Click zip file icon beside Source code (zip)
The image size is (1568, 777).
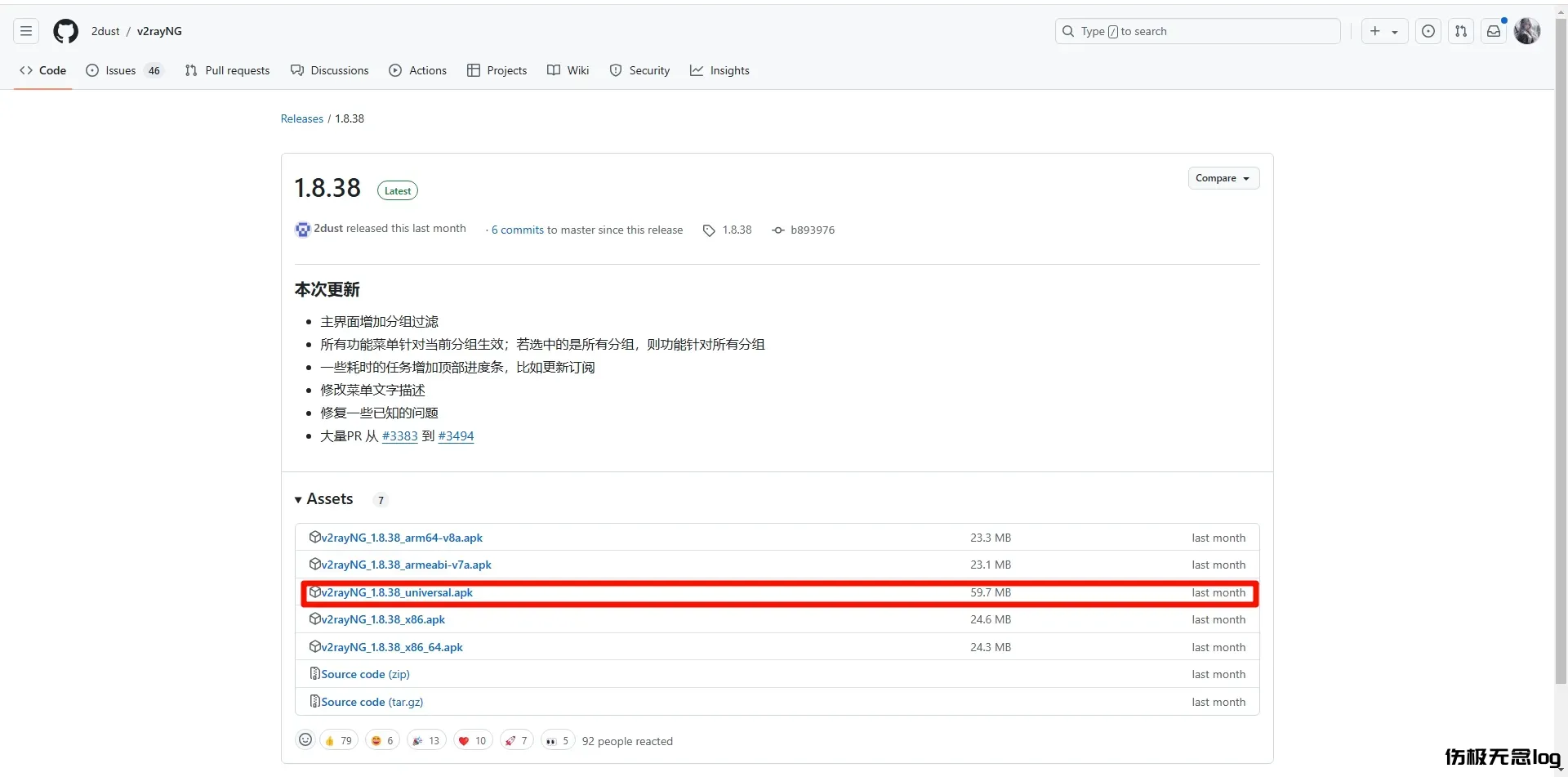[314, 673]
